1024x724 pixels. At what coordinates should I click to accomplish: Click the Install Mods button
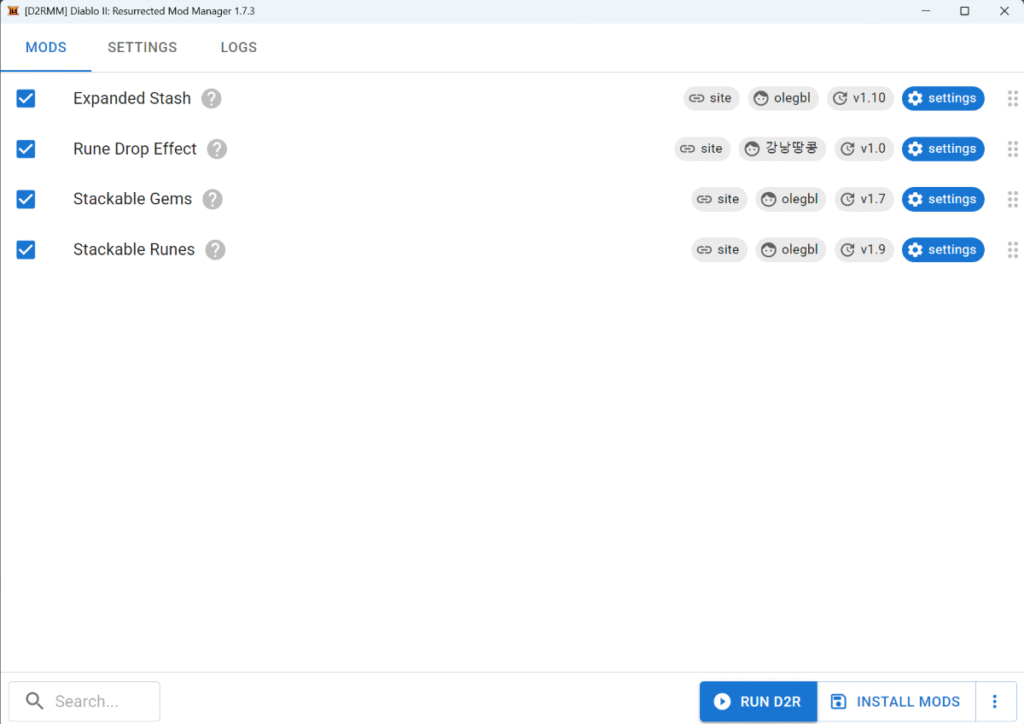[896, 702]
